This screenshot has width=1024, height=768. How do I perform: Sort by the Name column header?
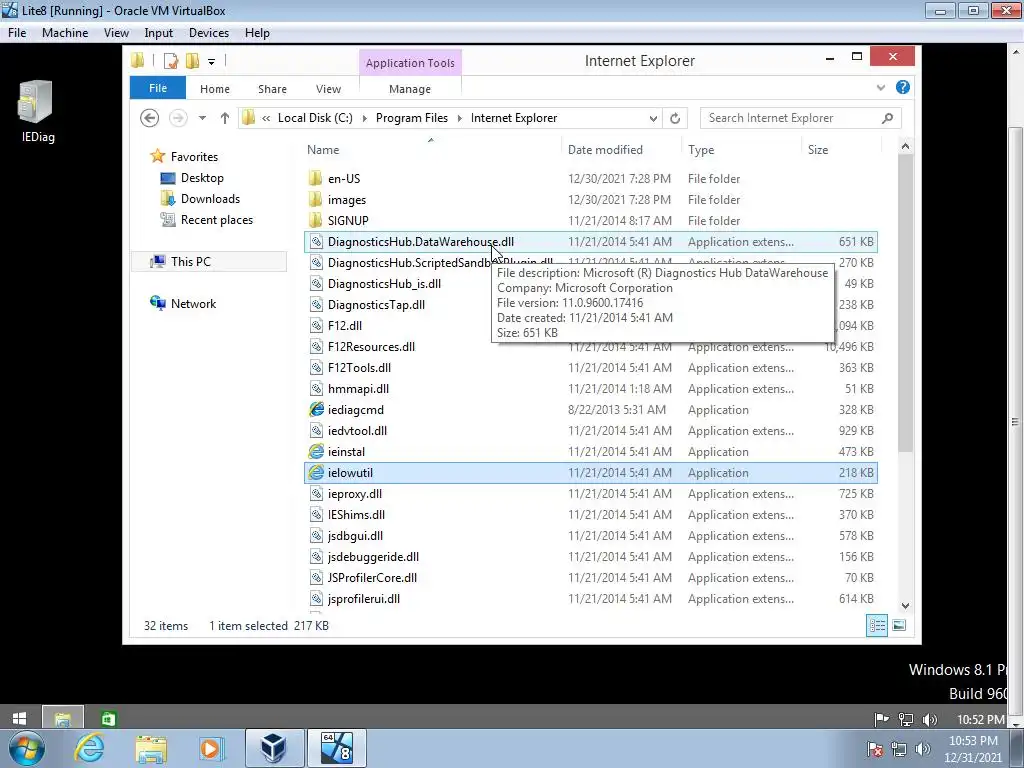(x=431, y=150)
